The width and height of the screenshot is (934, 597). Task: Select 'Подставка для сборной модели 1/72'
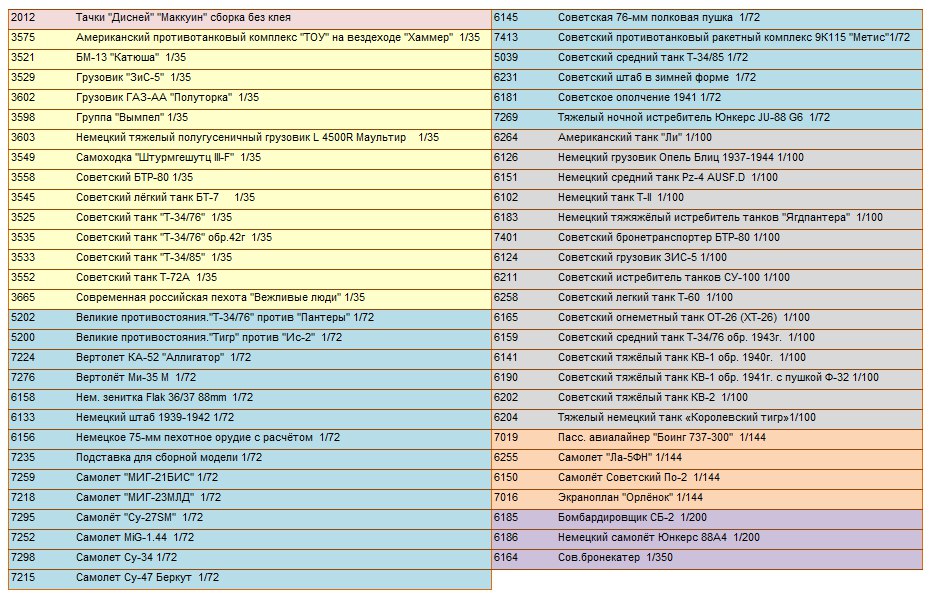tap(168, 457)
